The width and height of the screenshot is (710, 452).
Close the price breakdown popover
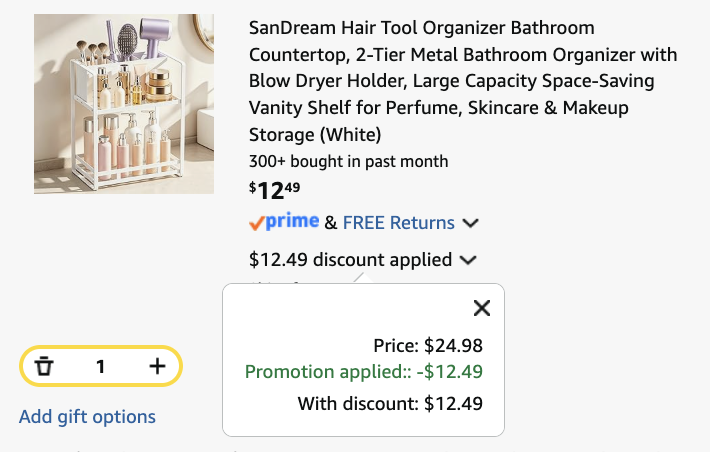(x=482, y=308)
